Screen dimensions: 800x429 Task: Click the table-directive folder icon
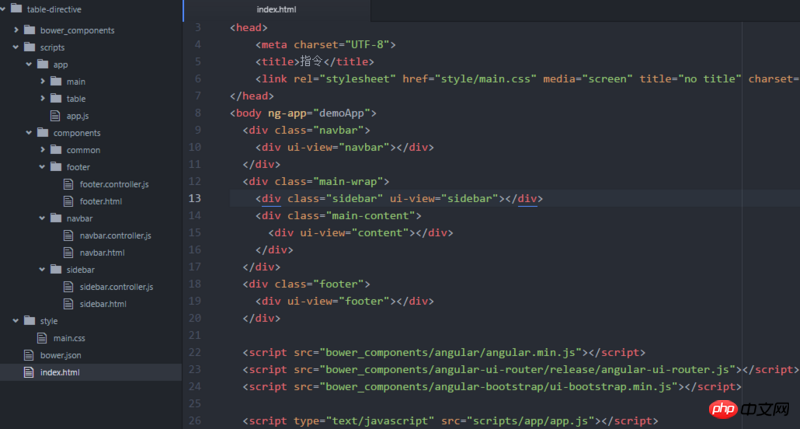click(x=16, y=8)
